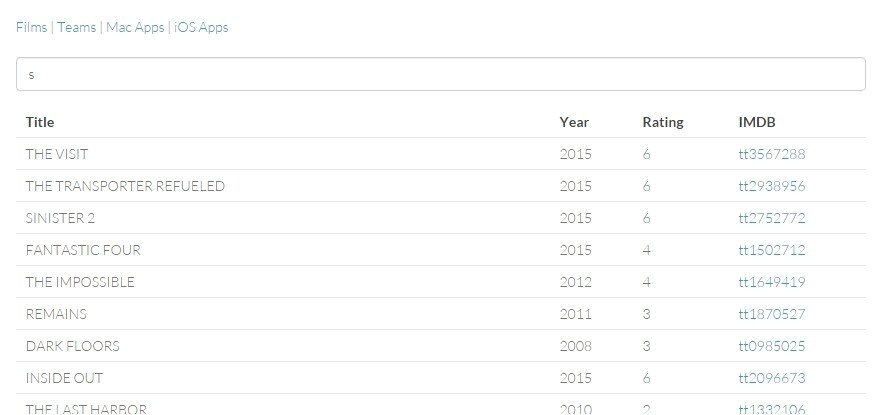Follow Inside Out's link tt2096673
Viewport: 887px width, 415px height.
[771, 378]
